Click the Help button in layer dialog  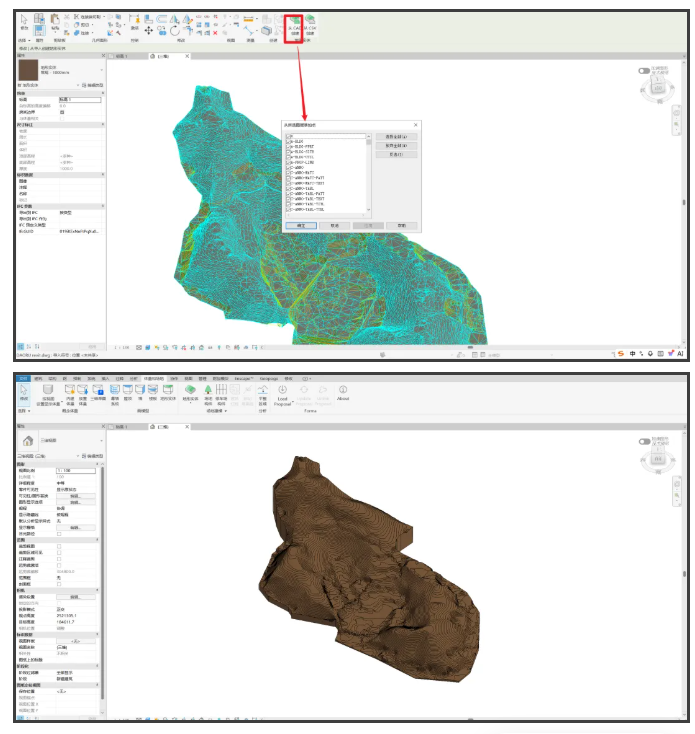(402, 226)
